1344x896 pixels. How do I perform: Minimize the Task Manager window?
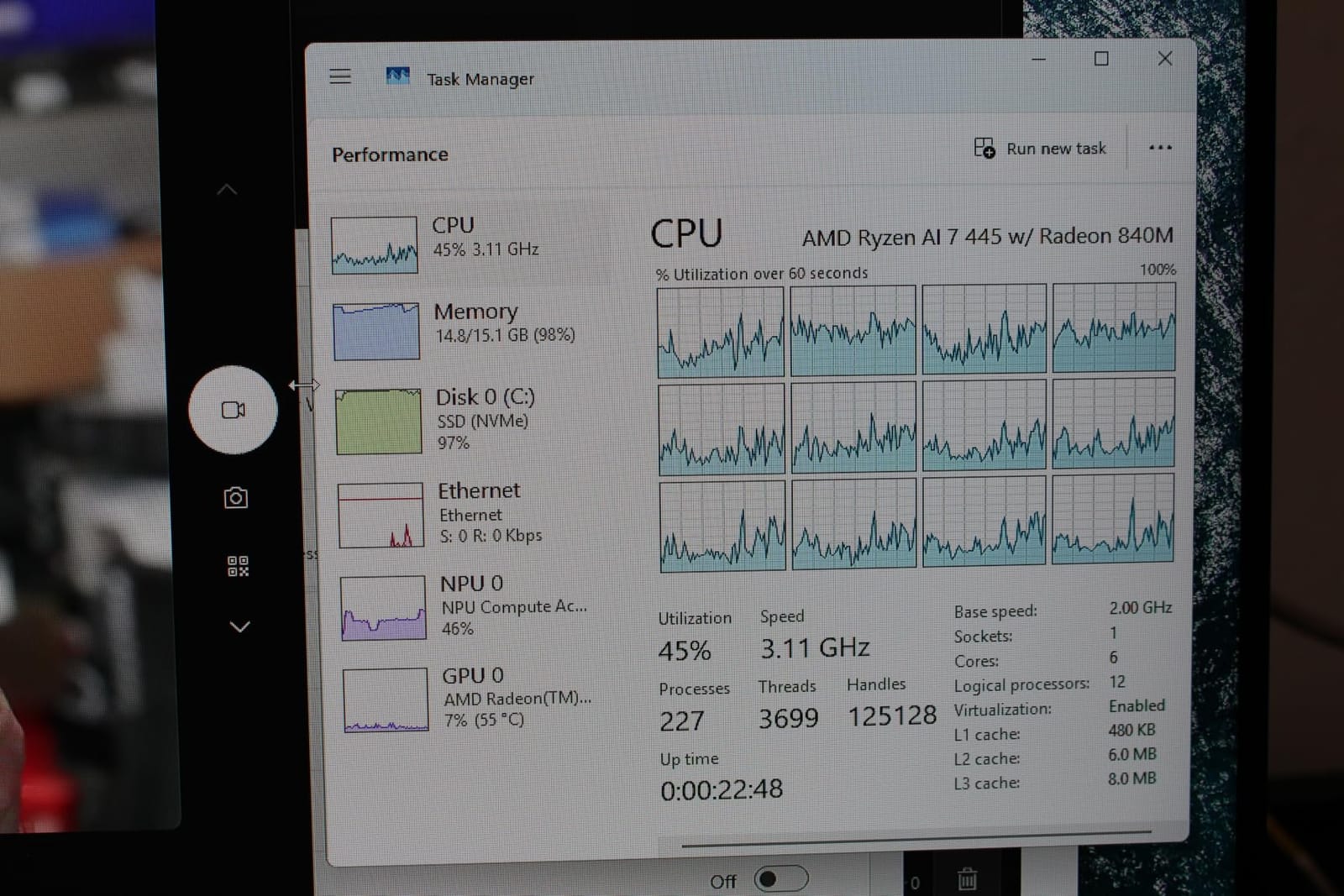click(1038, 60)
